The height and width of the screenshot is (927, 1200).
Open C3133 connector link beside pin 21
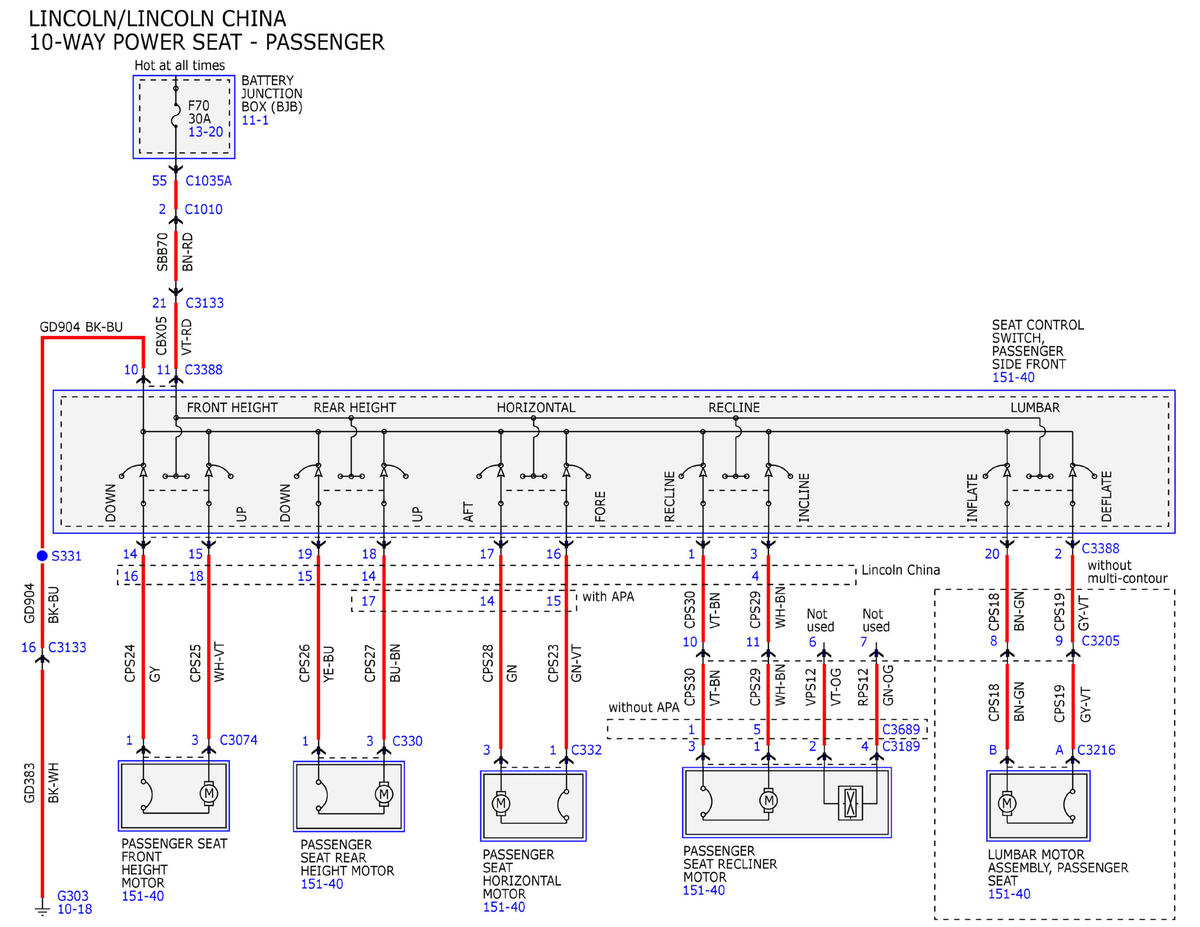[x=204, y=301]
